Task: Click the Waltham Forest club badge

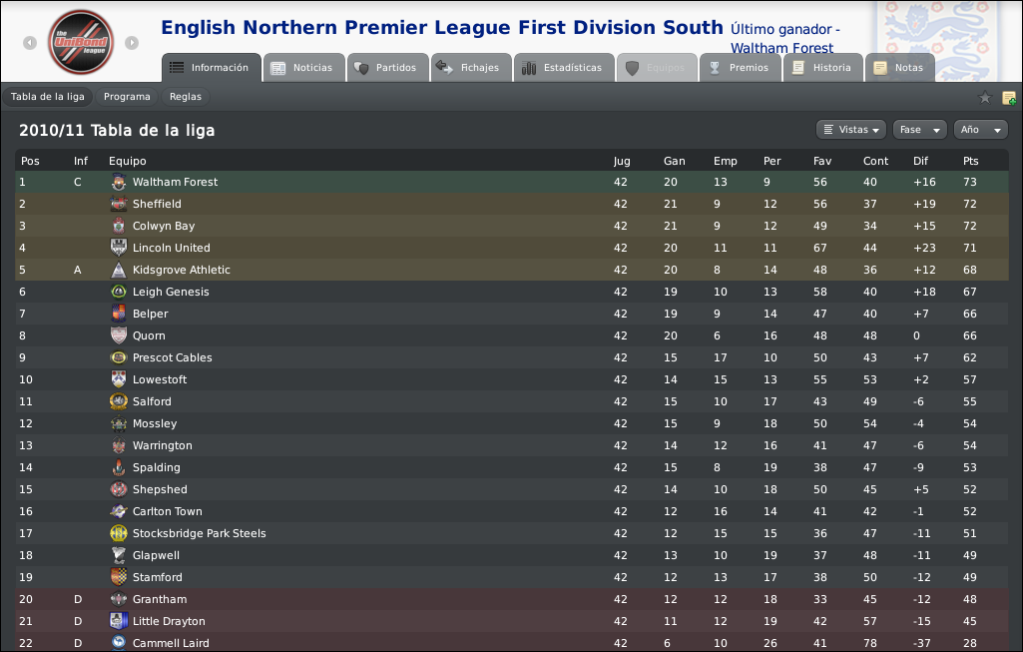Action: click(x=119, y=182)
